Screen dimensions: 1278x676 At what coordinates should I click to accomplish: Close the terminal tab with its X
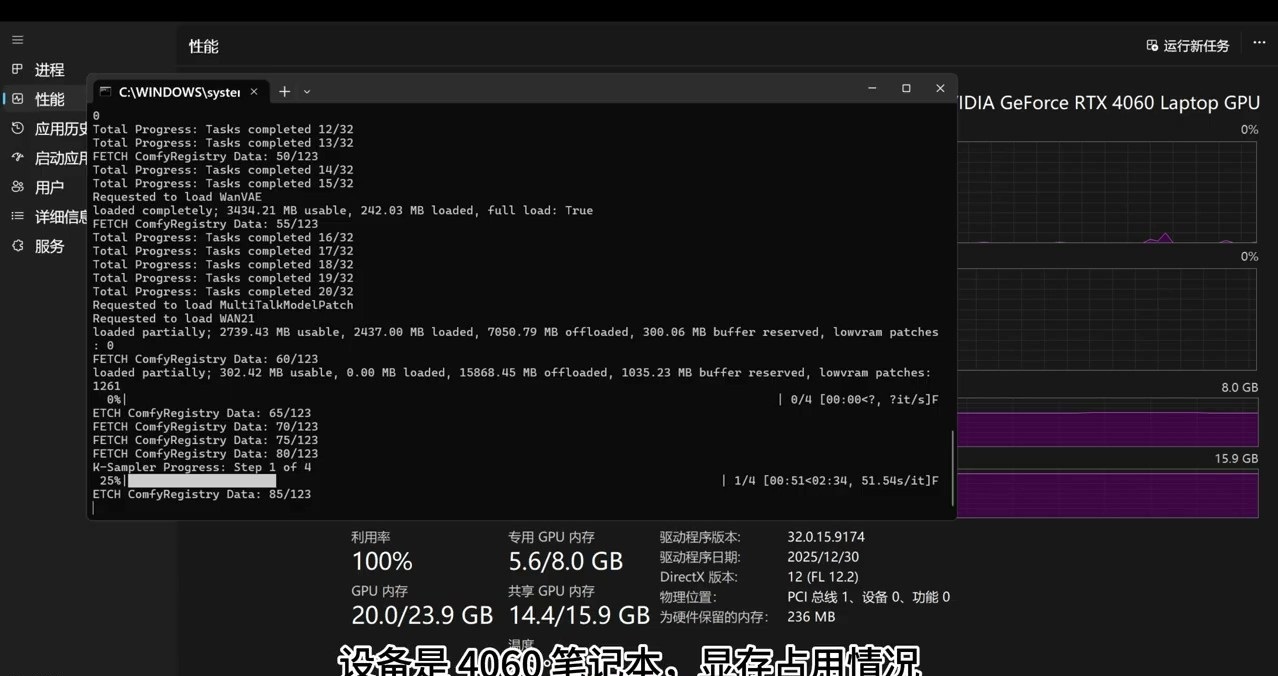click(x=254, y=92)
